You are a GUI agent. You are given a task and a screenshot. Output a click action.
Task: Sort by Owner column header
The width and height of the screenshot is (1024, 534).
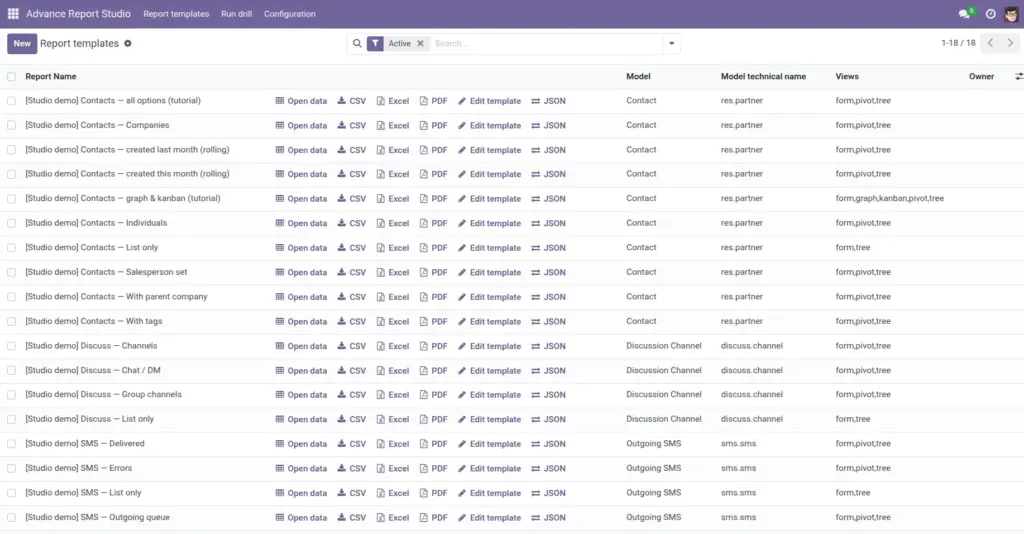click(x=982, y=76)
